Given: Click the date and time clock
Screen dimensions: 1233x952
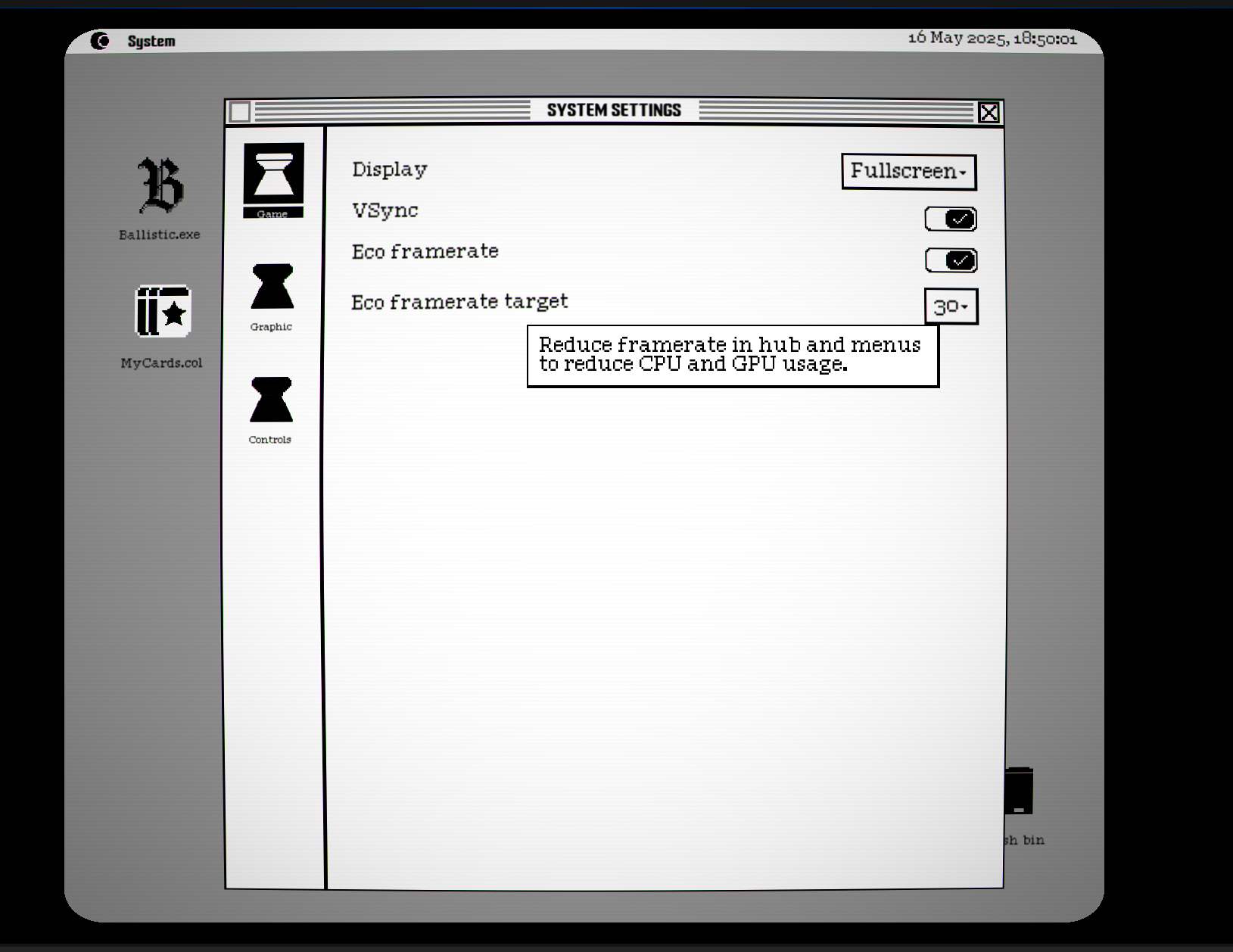Looking at the screenshot, I should 992,39.
